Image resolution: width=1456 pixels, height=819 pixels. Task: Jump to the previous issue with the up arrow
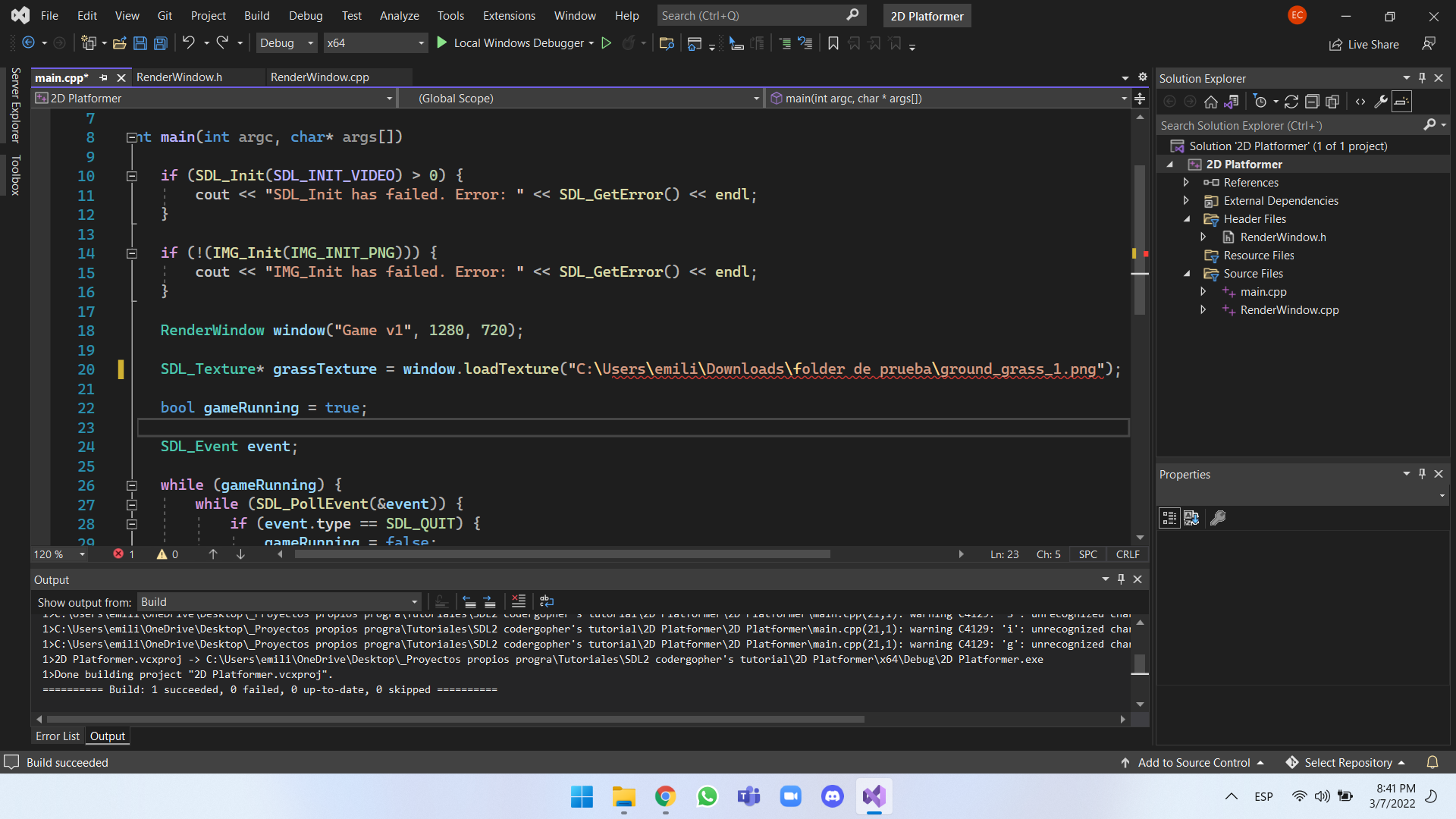click(x=213, y=554)
